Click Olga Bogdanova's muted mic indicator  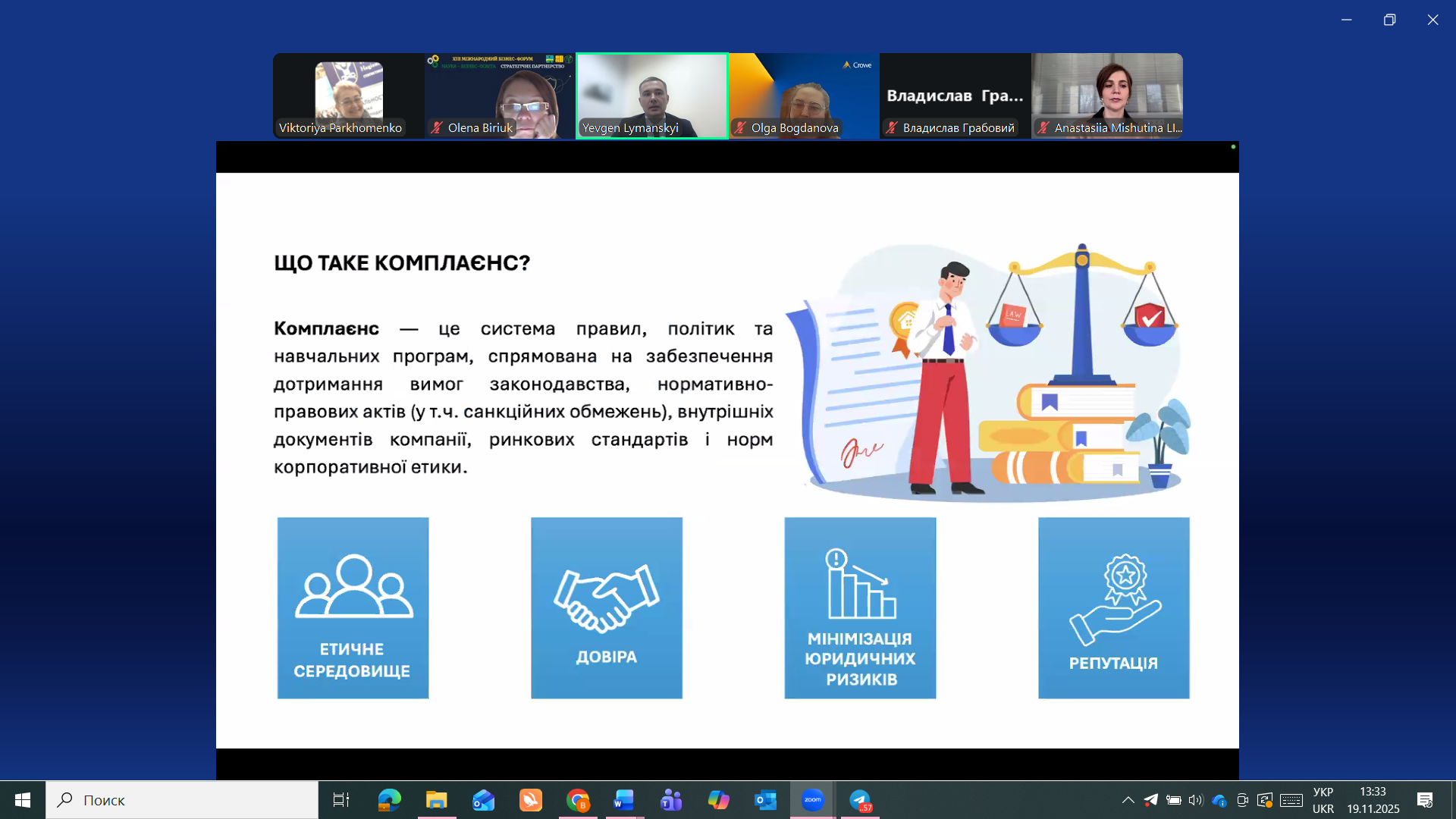[740, 127]
